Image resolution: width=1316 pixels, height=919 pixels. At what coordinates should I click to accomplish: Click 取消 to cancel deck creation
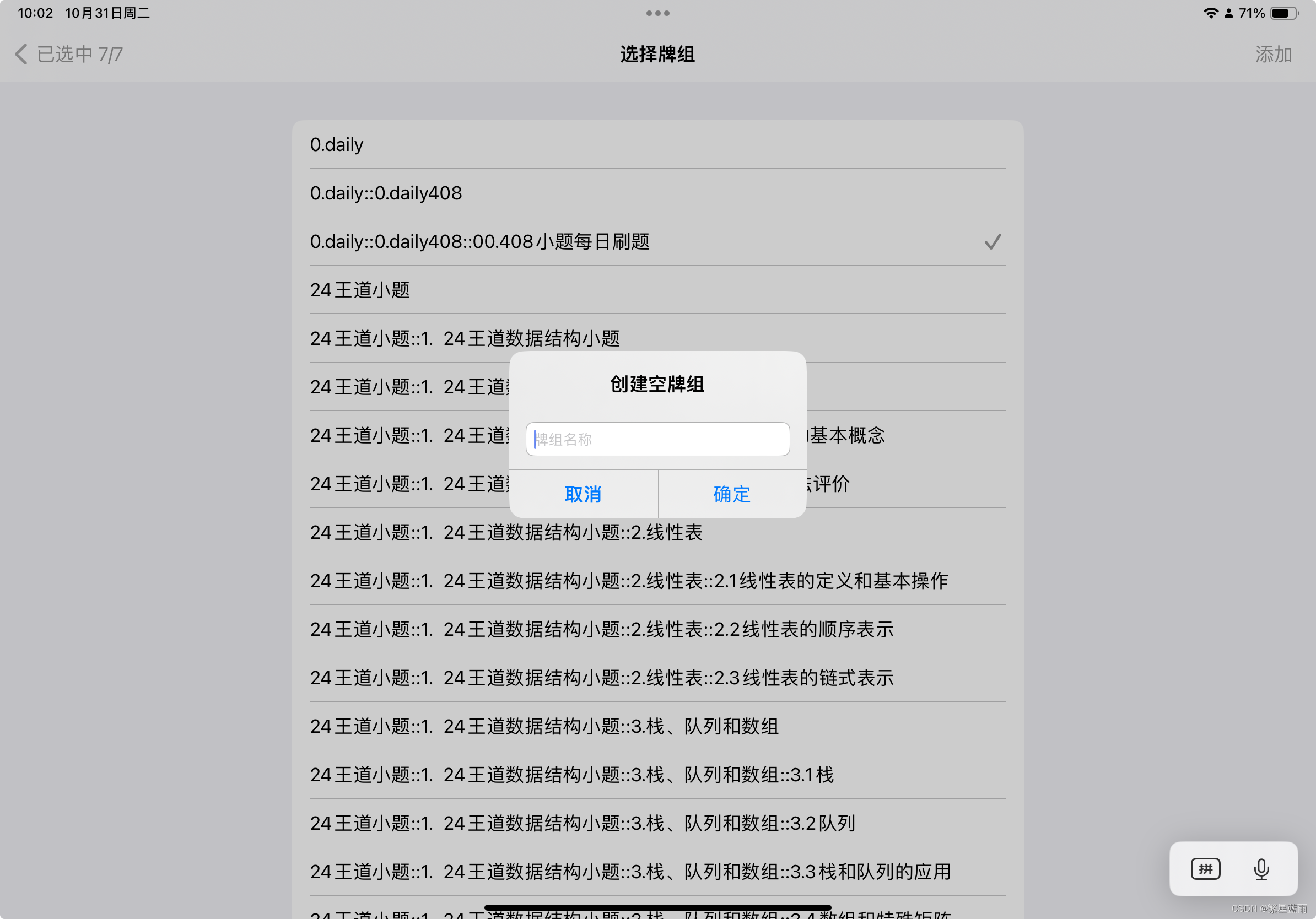(x=583, y=494)
